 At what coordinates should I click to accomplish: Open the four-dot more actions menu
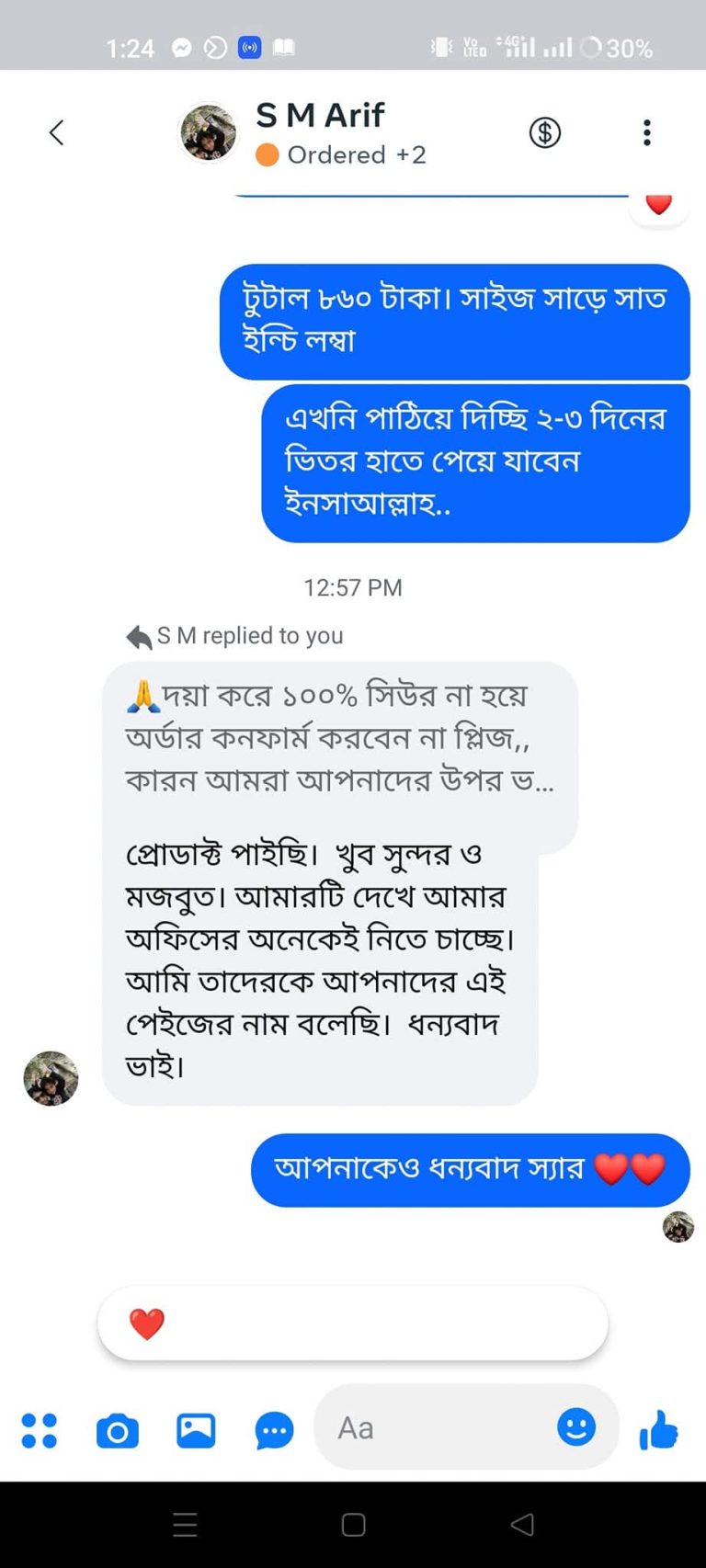point(40,1430)
